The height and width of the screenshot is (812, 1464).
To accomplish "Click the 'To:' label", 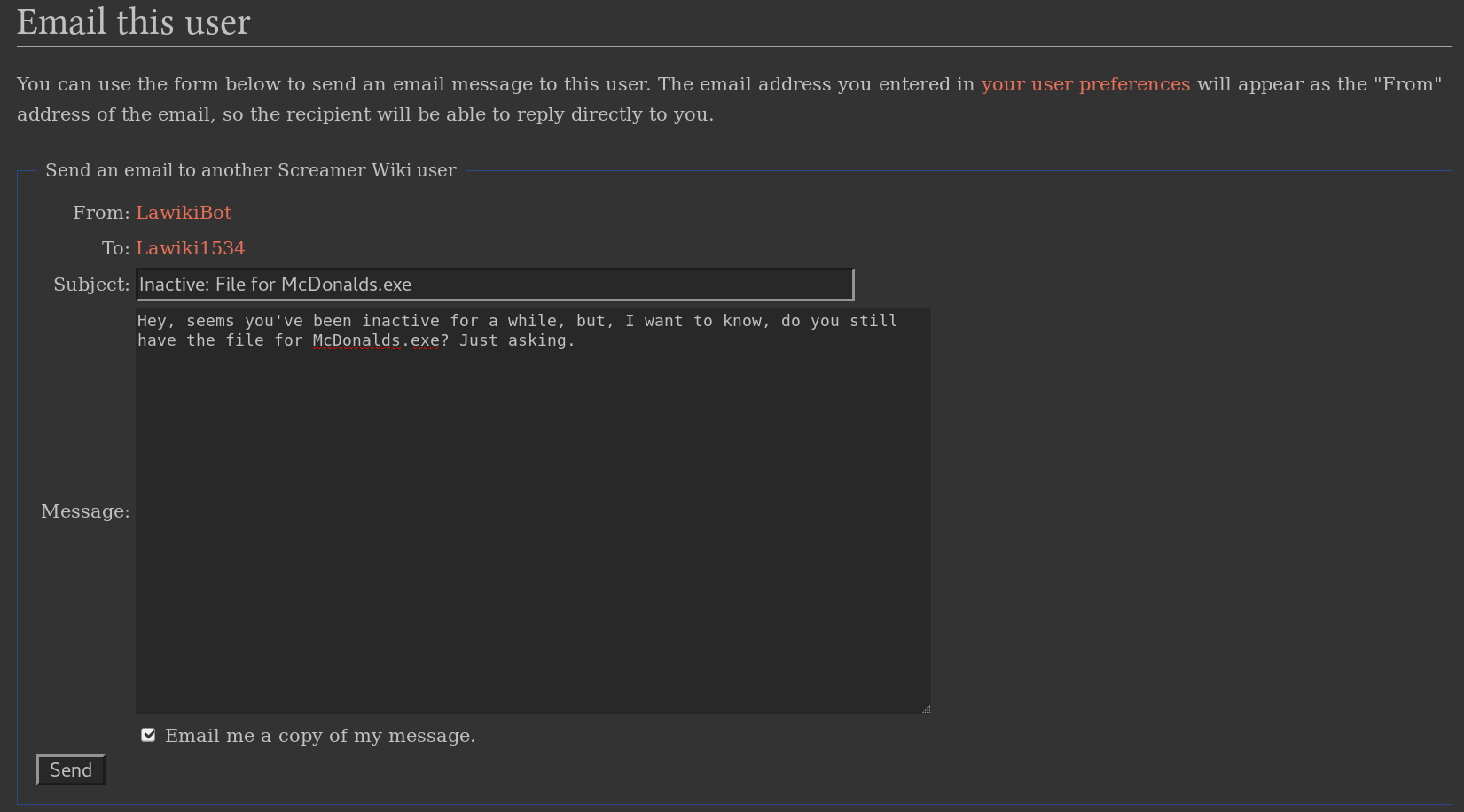I will (115, 248).
